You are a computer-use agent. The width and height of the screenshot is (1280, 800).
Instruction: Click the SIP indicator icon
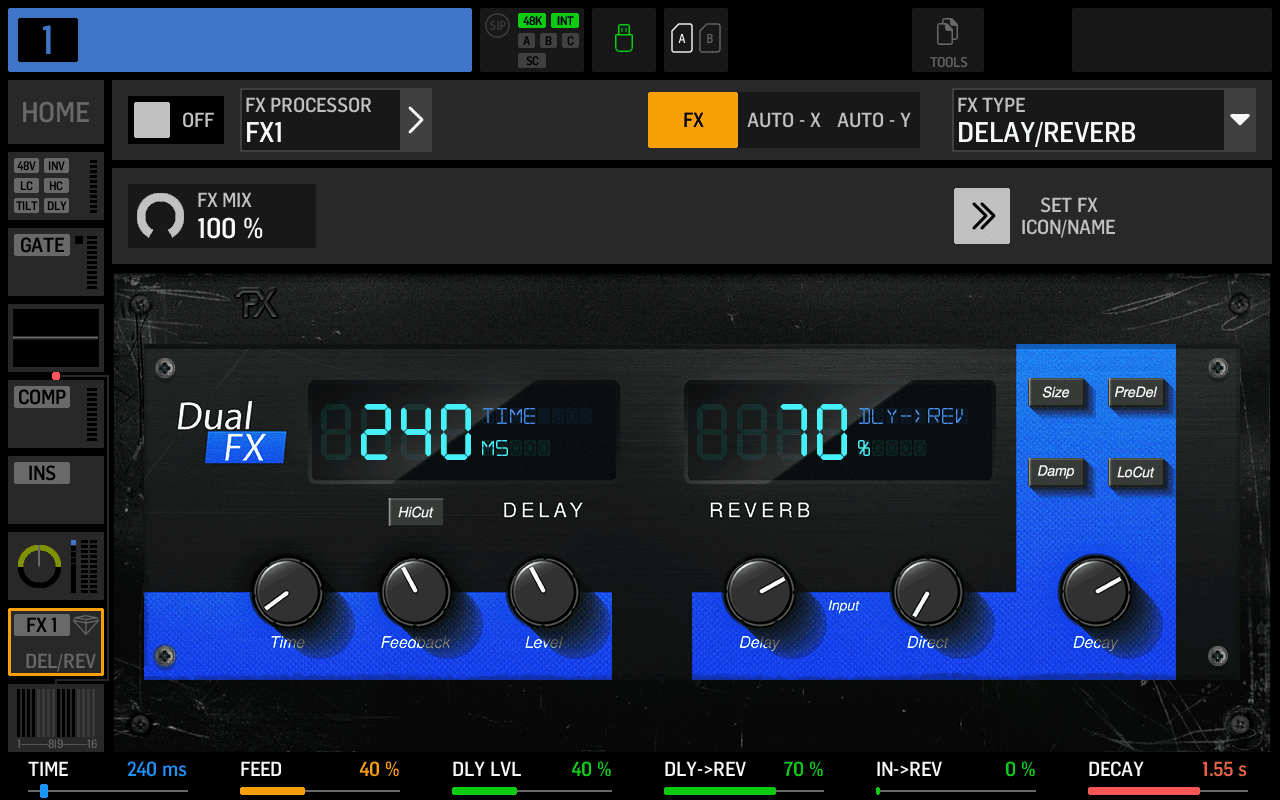click(497, 27)
